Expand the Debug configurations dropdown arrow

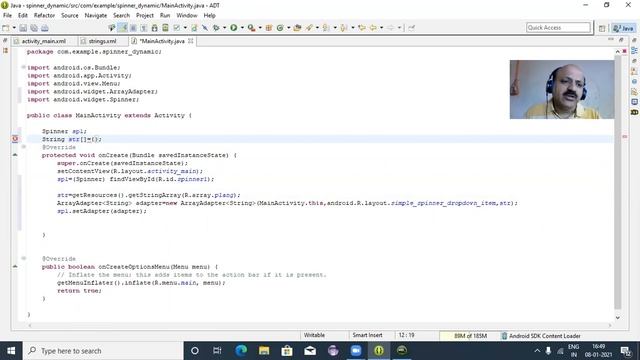coord(224,28)
